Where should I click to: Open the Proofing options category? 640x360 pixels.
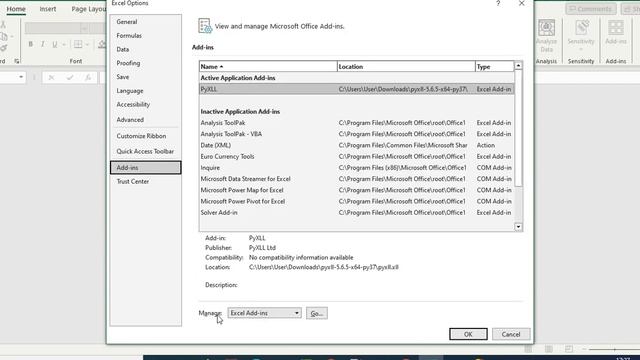point(128,63)
